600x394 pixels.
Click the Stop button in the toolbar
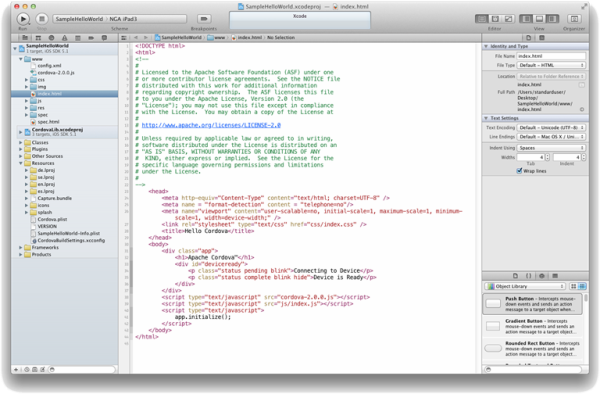(x=42, y=19)
